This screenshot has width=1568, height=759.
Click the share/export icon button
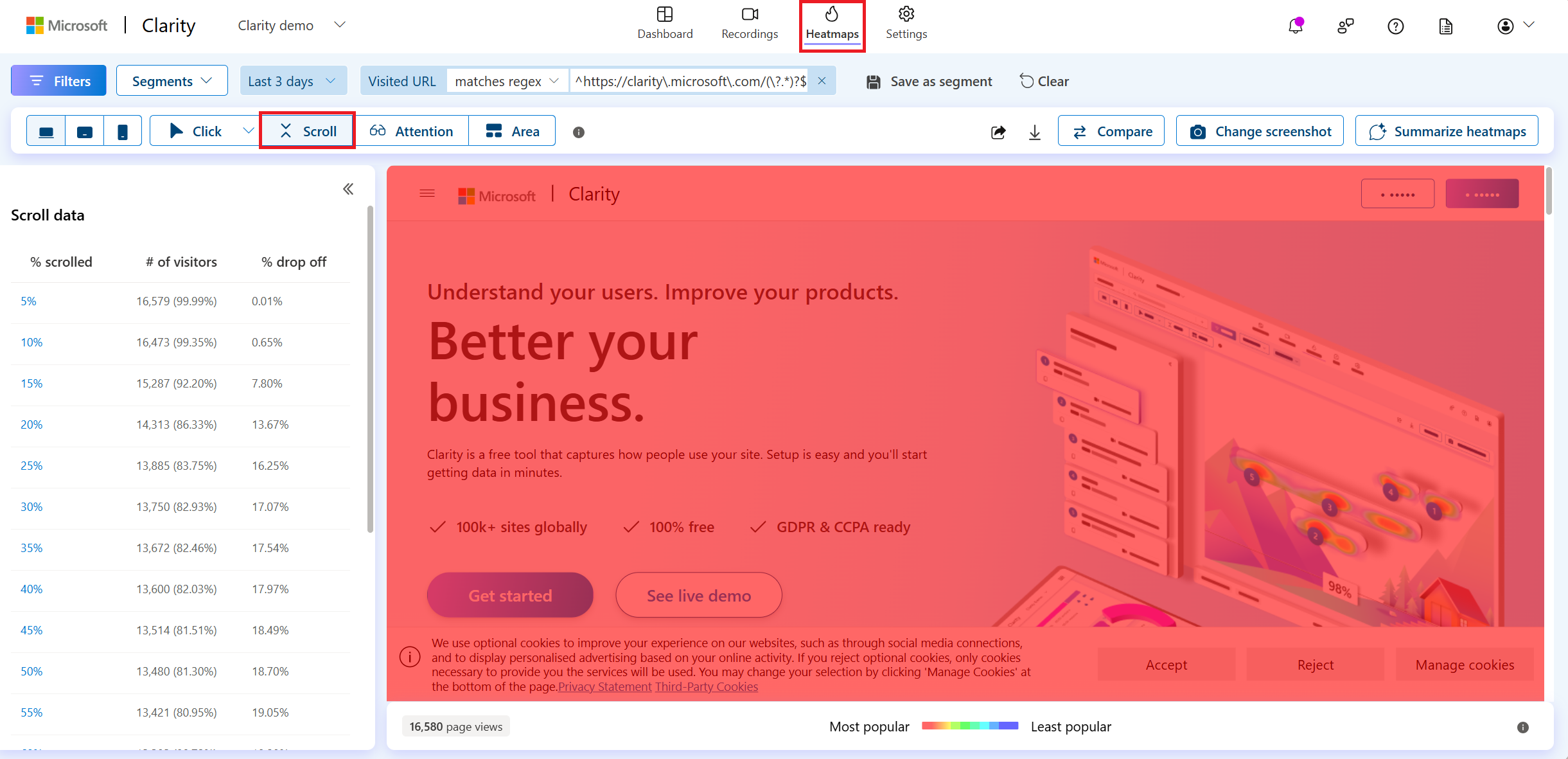(999, 131)
